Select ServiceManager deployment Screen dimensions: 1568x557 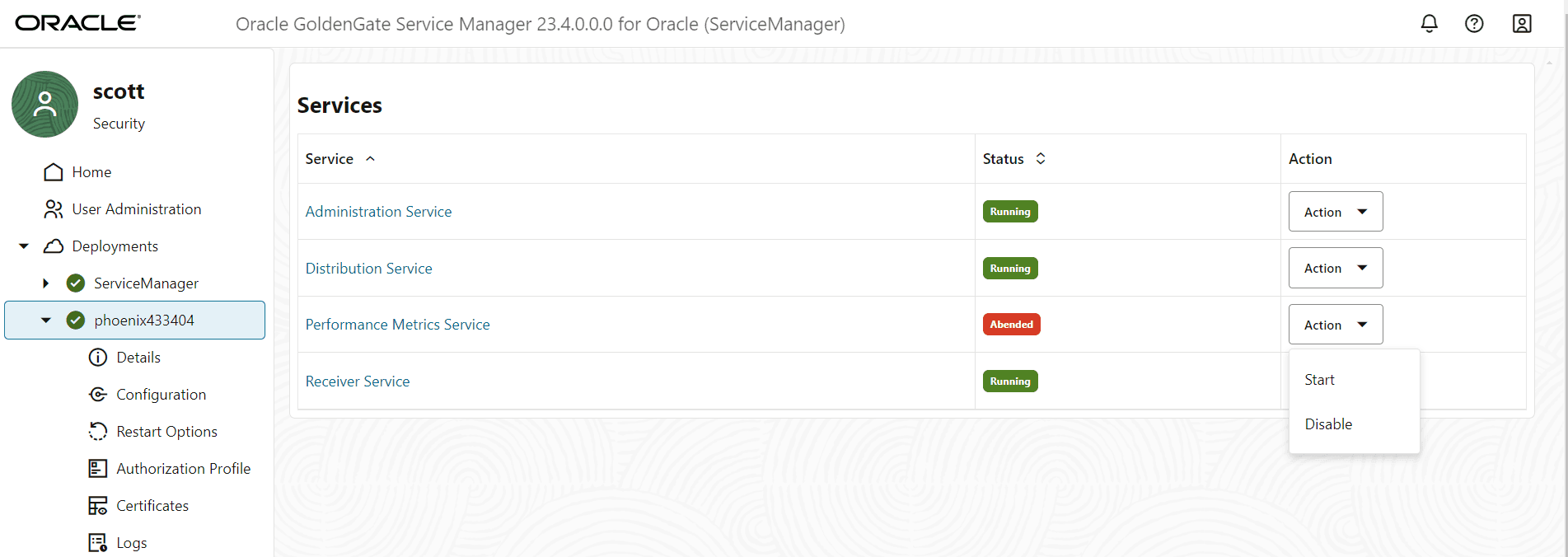coord(146,283)
